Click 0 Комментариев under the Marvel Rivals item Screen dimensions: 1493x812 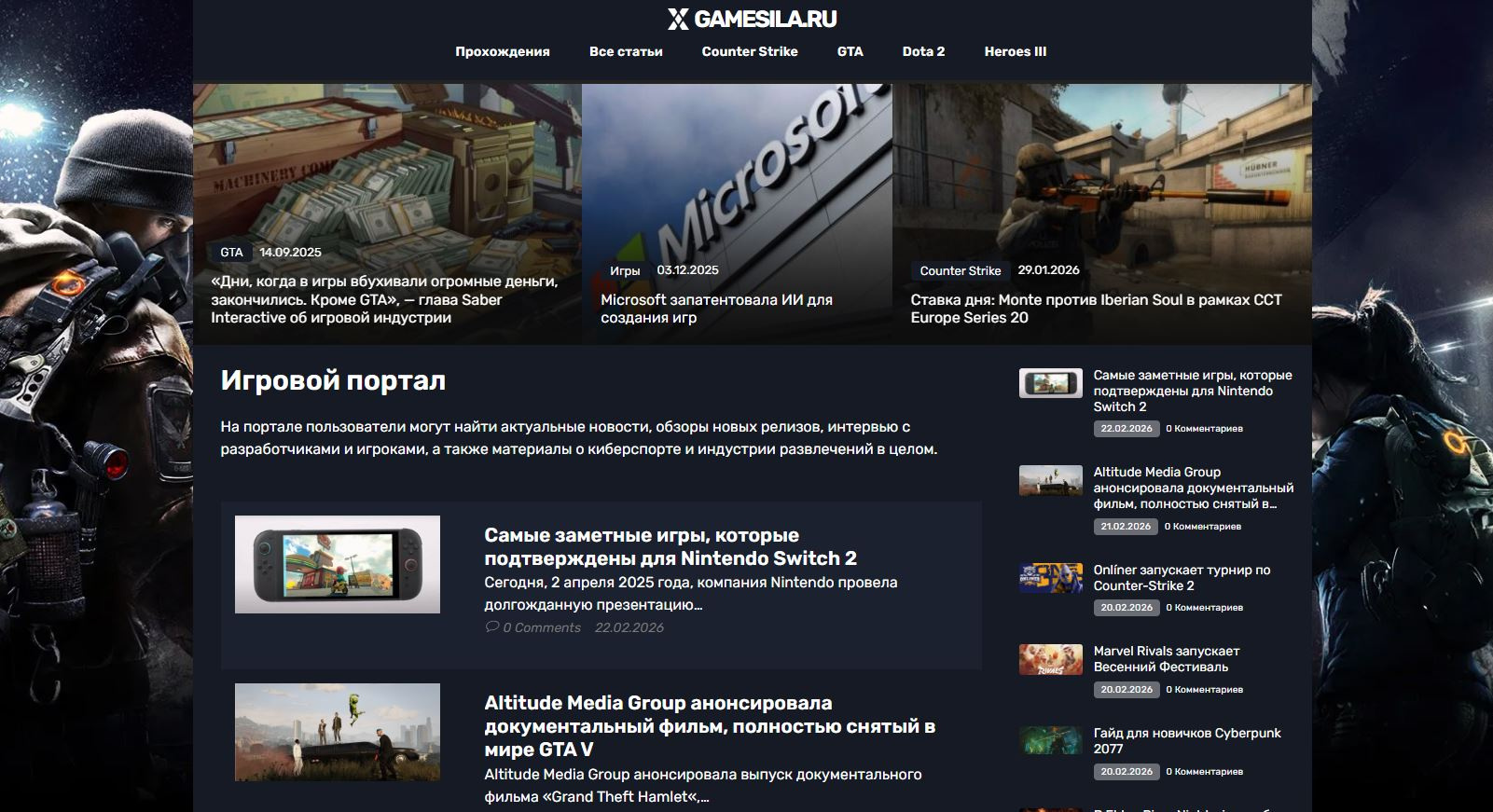click(x=1204, y=690)
